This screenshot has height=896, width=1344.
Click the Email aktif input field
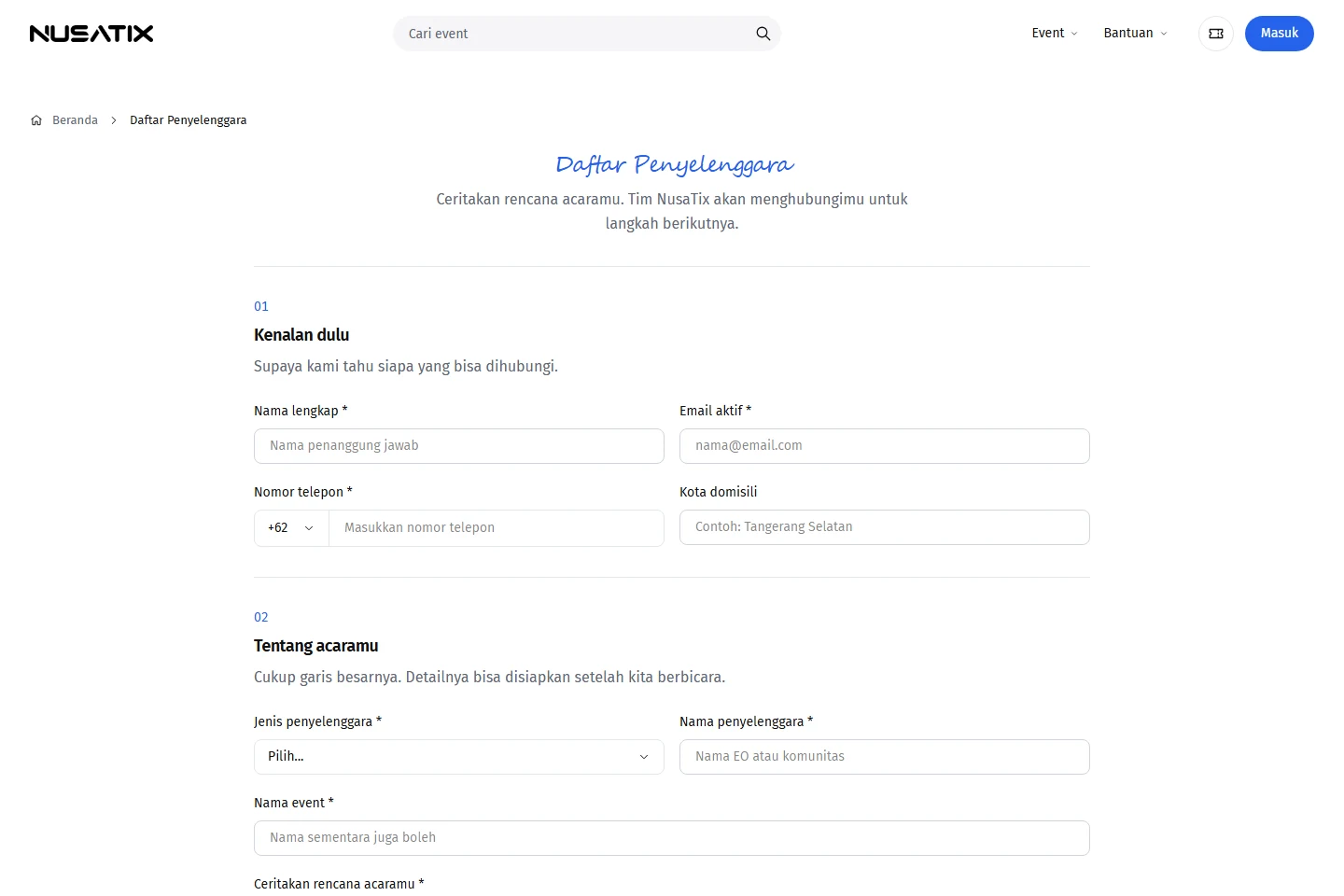click(x=885, y=446)
